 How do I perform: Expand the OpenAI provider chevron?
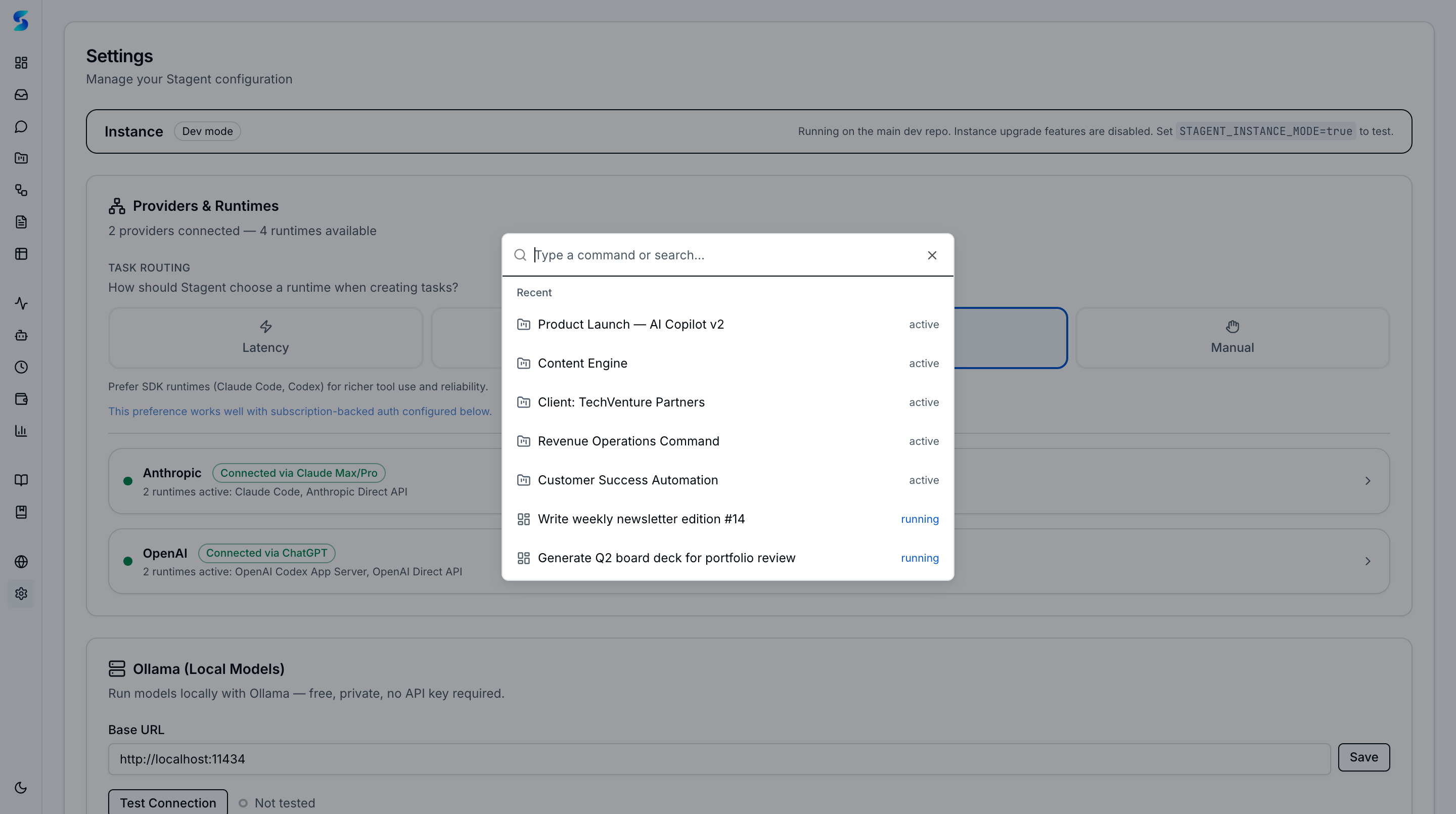(1367, 561)
